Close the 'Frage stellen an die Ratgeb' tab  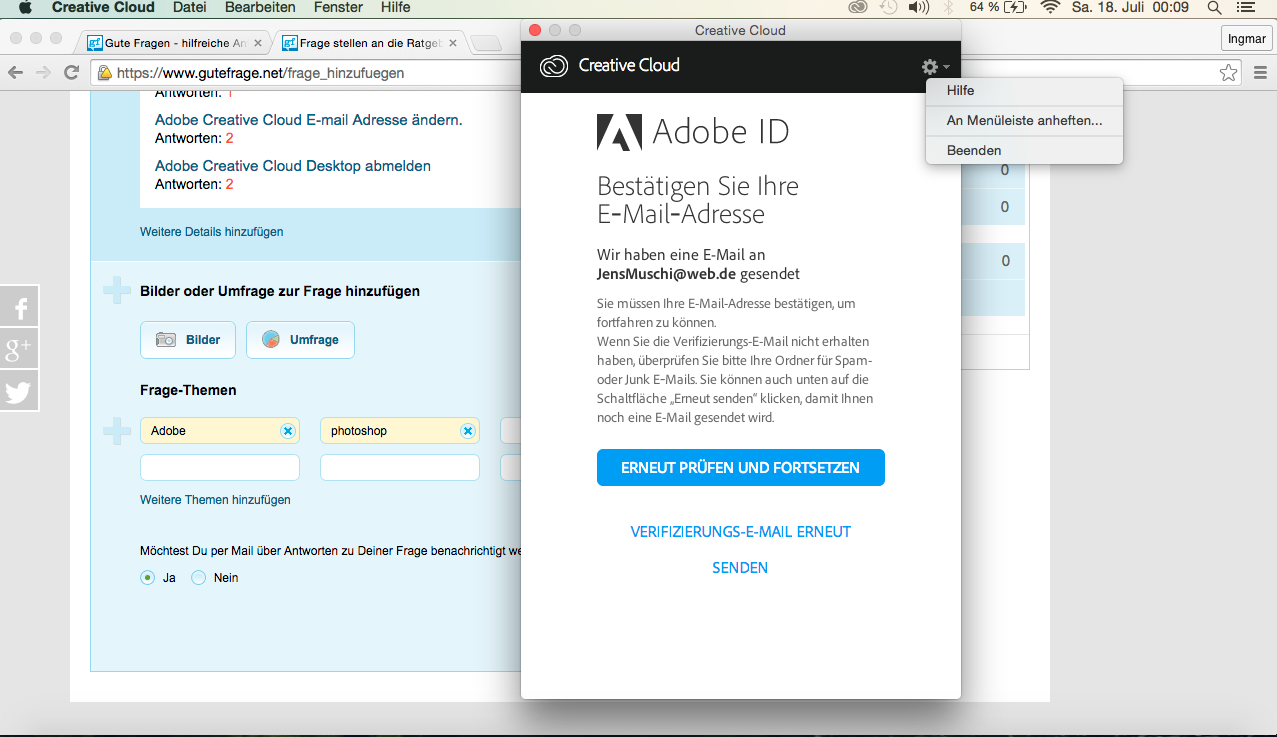click(454, 44)
